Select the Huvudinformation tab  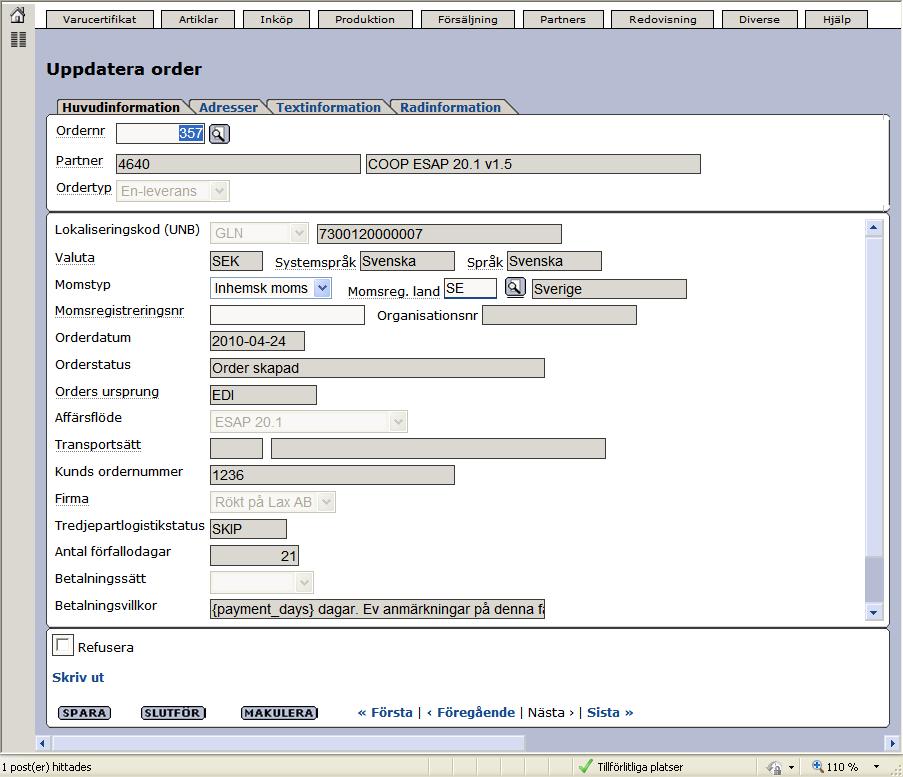pyautogui.click(x=121, y=108)
